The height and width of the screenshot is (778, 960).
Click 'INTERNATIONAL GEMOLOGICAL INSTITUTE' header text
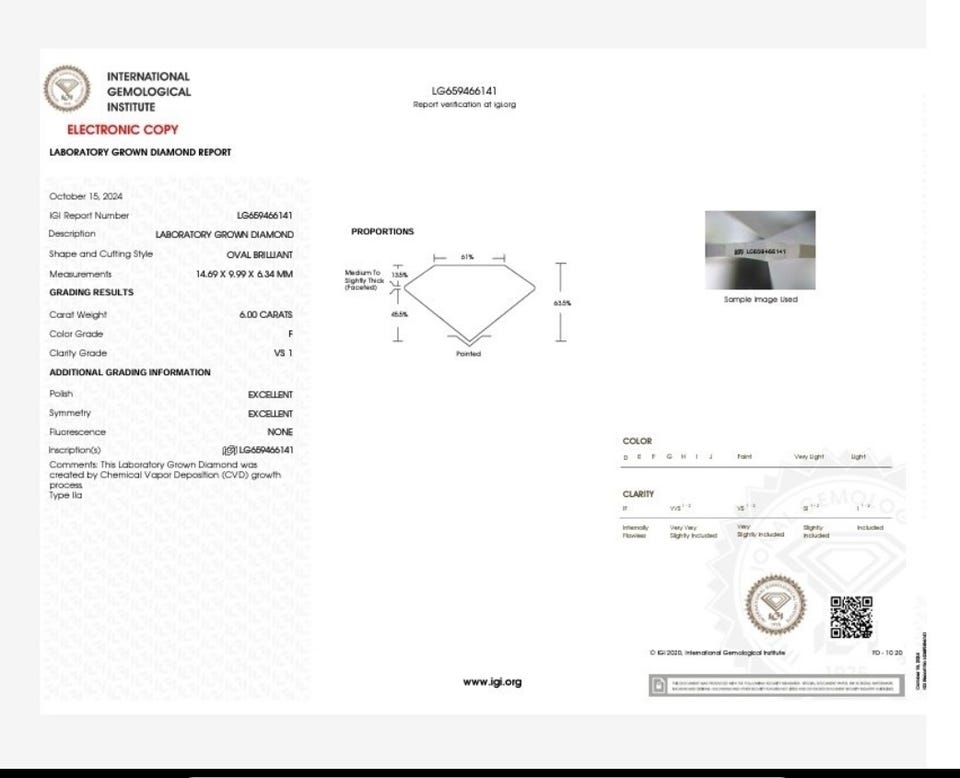149,92
